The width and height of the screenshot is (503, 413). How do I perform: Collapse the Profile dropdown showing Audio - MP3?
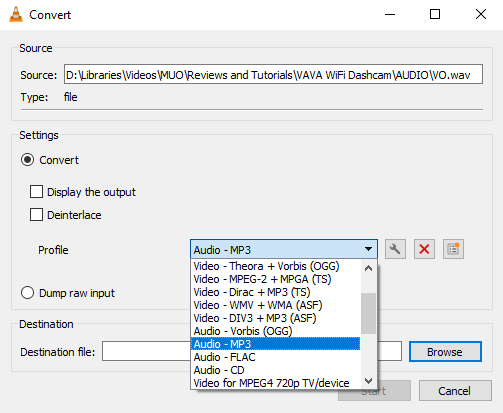coord(284,249)
